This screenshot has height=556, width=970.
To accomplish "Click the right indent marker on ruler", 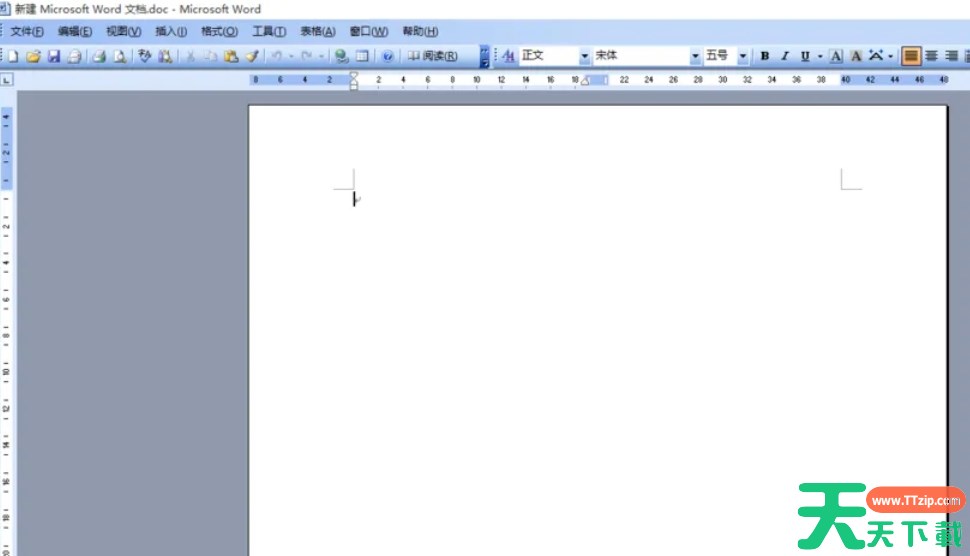I will [x=585, y=81].
